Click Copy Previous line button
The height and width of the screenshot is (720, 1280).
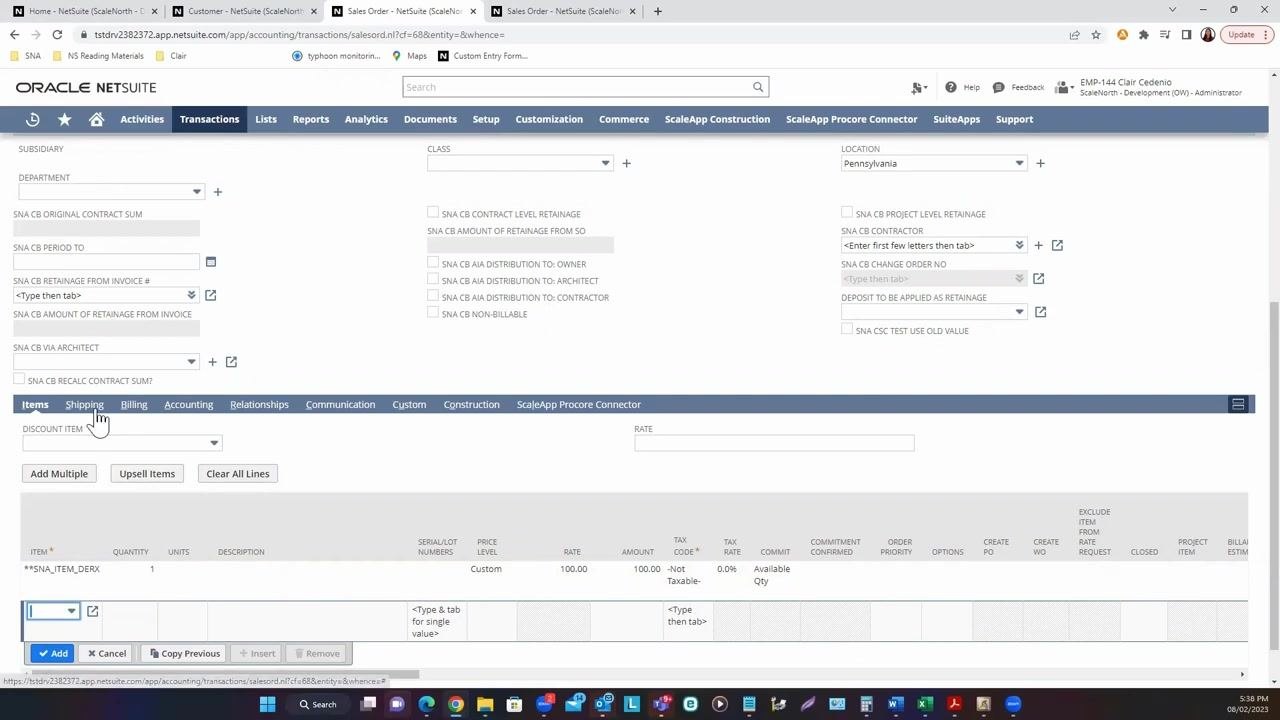pyautogui.click(x=184, y=654)
